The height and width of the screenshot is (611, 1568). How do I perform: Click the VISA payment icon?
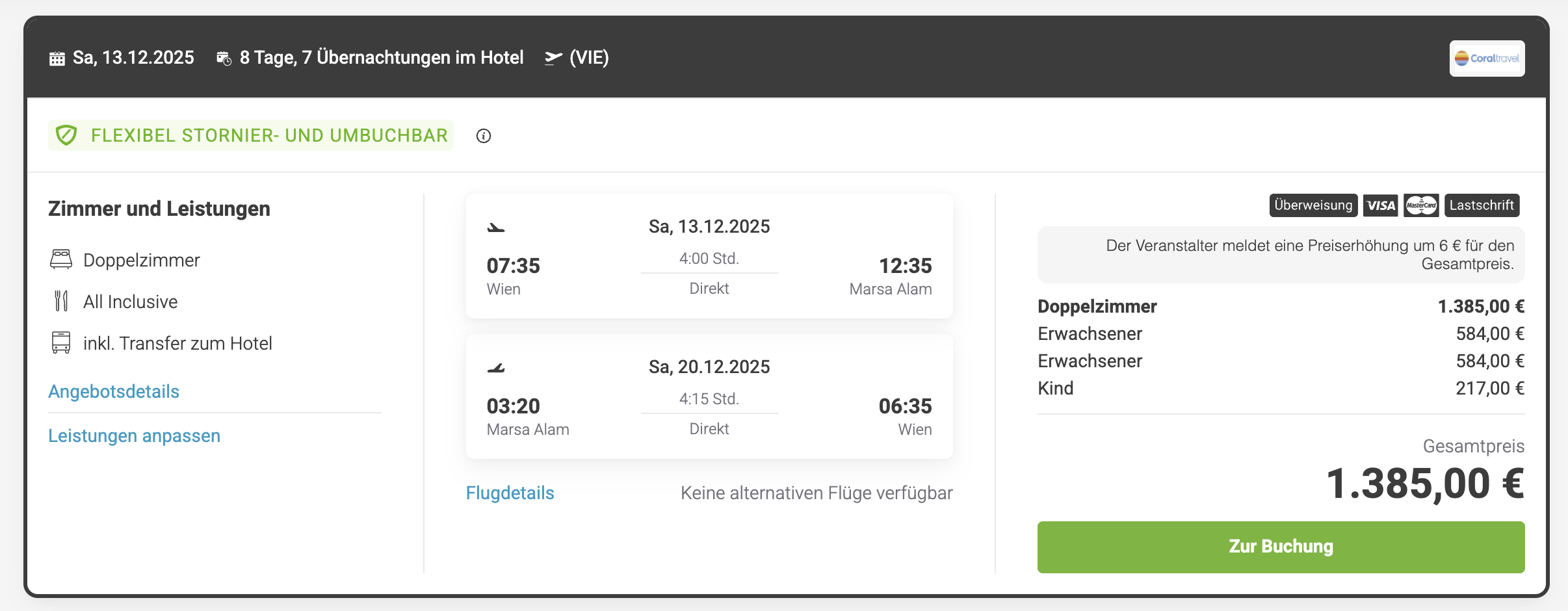1380,205
